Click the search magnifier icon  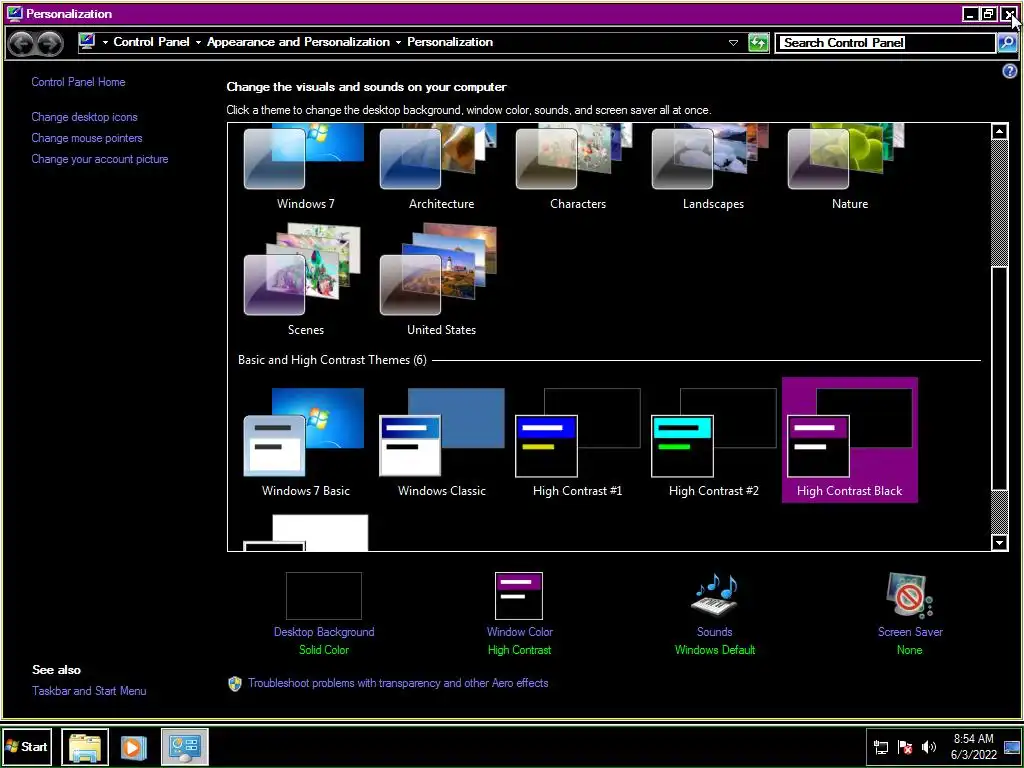pyautogui.click(x=1007, y=43)
